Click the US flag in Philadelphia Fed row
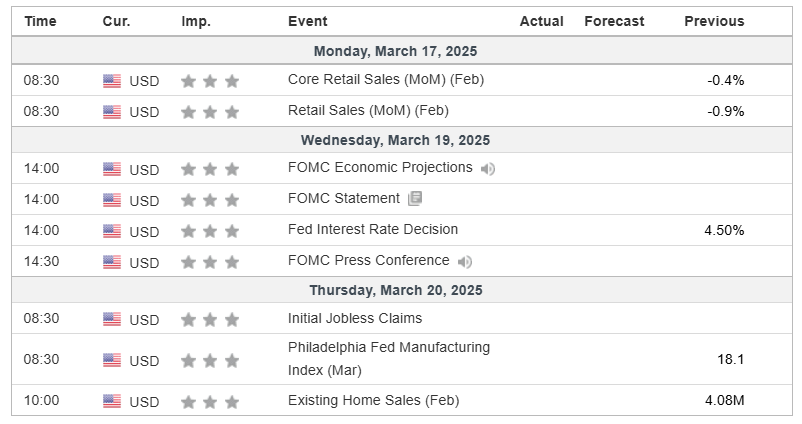 [112, 360]
